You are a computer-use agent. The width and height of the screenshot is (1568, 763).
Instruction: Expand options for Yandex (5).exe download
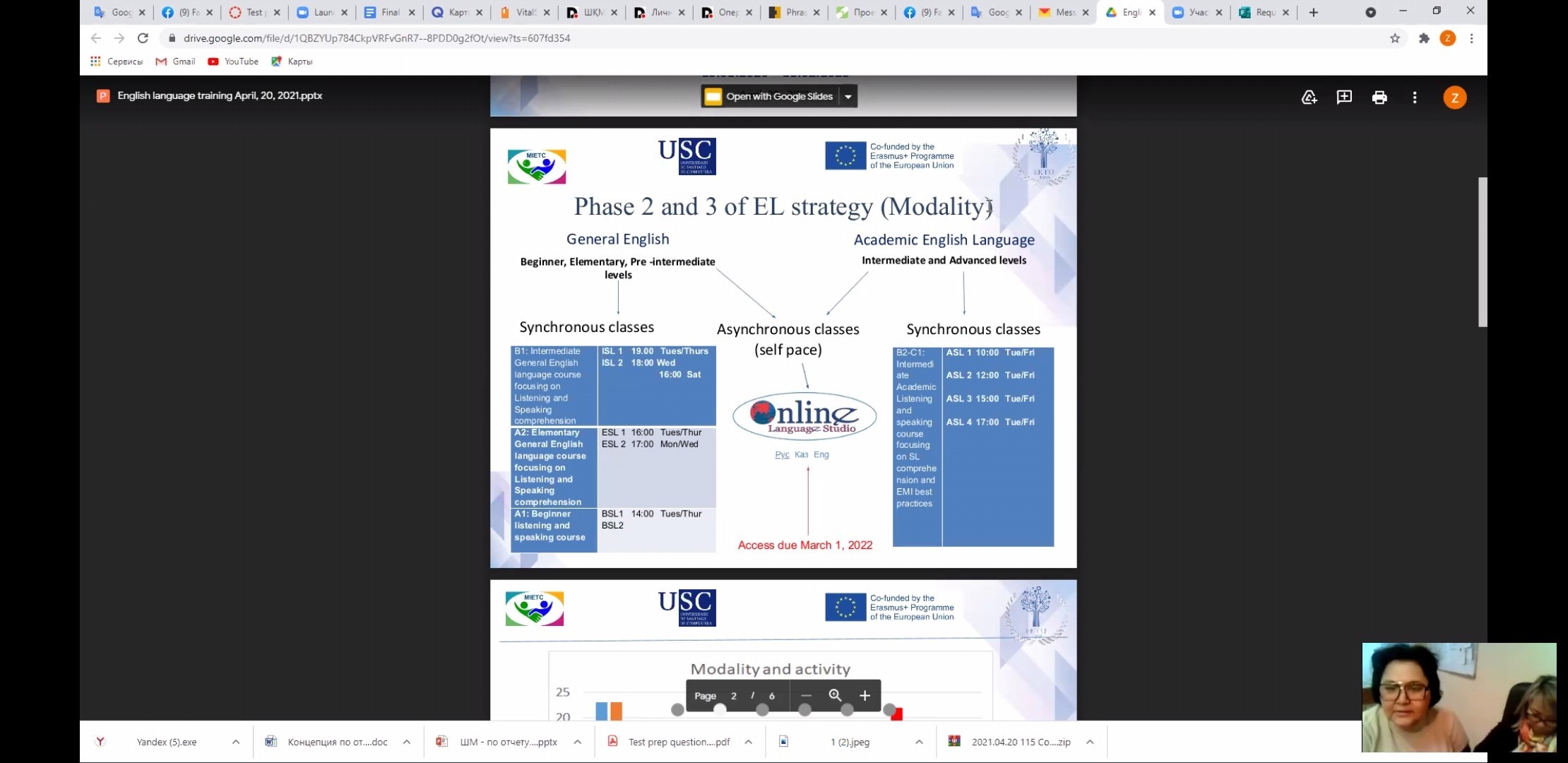point(236,742)
